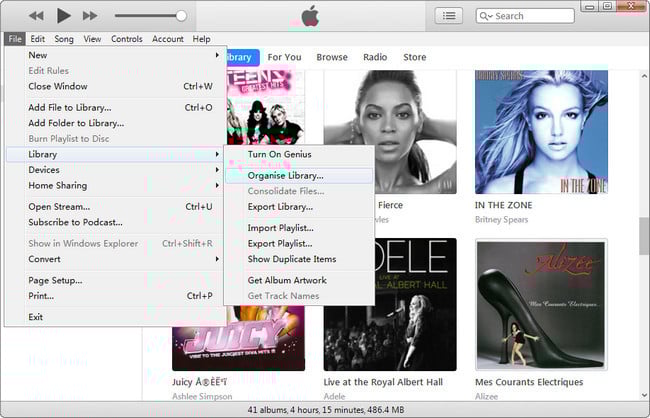The height and width of the screenshot is (418, 650).
Task: Open the View menu
Action: click(x=92, y=39)
